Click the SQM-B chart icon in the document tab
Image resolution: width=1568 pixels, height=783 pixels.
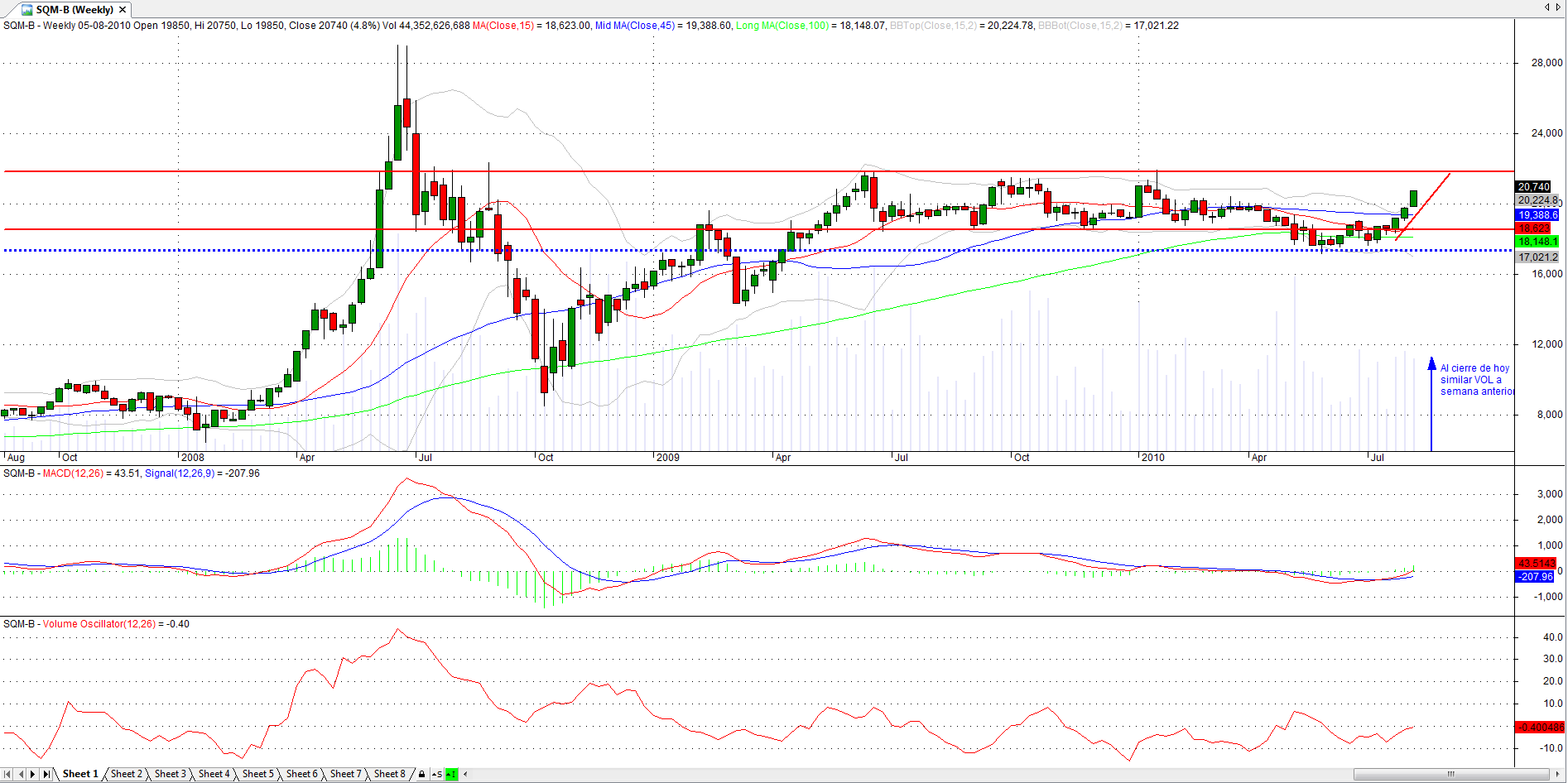click(x=27, y=10)
